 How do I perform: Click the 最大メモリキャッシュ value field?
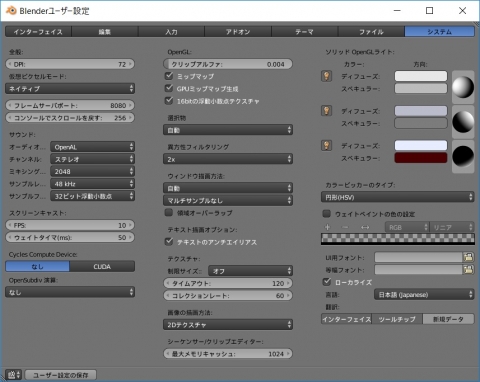(228, 353)
